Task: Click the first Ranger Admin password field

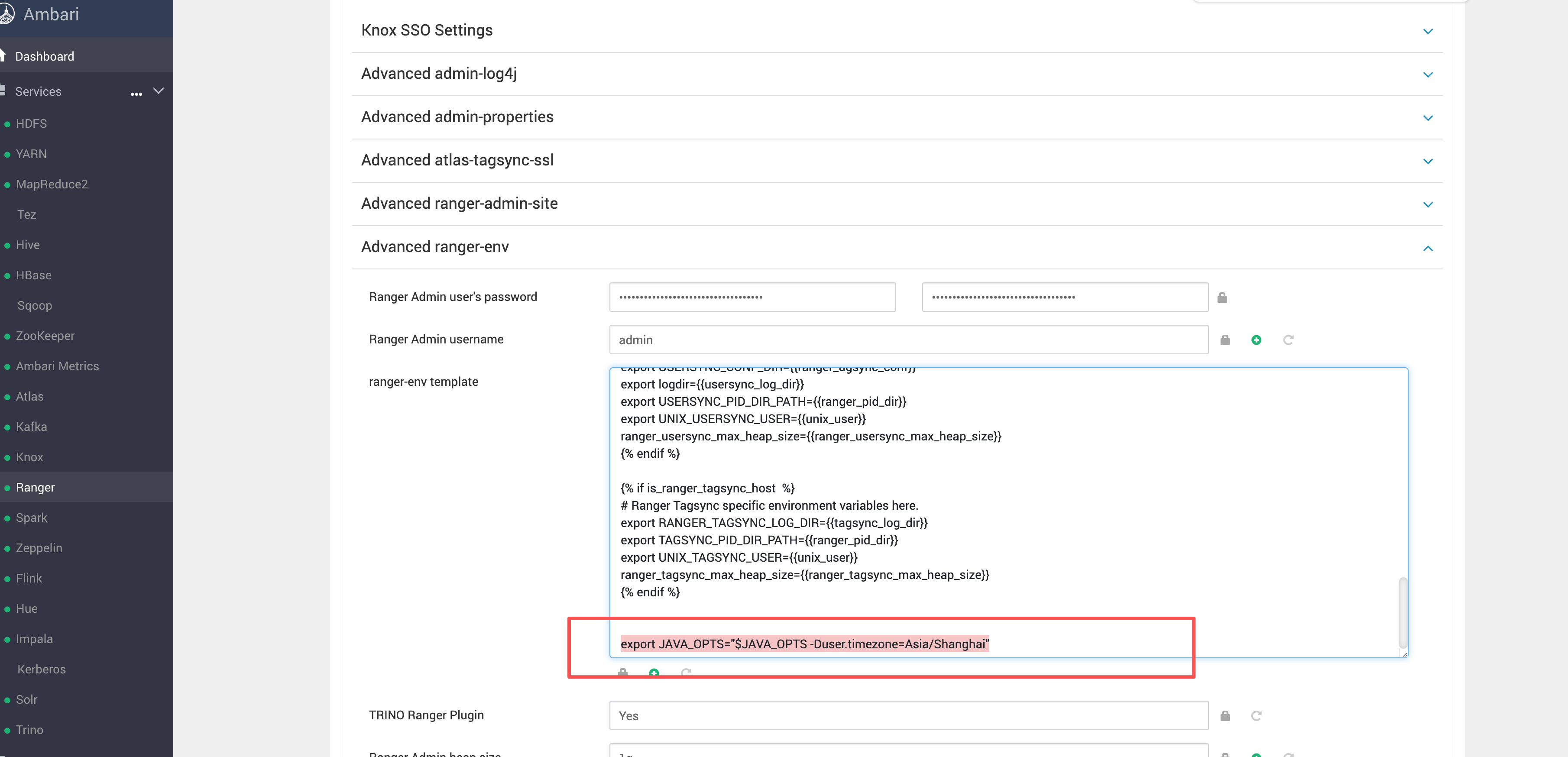Action: (x=752, y=297)
